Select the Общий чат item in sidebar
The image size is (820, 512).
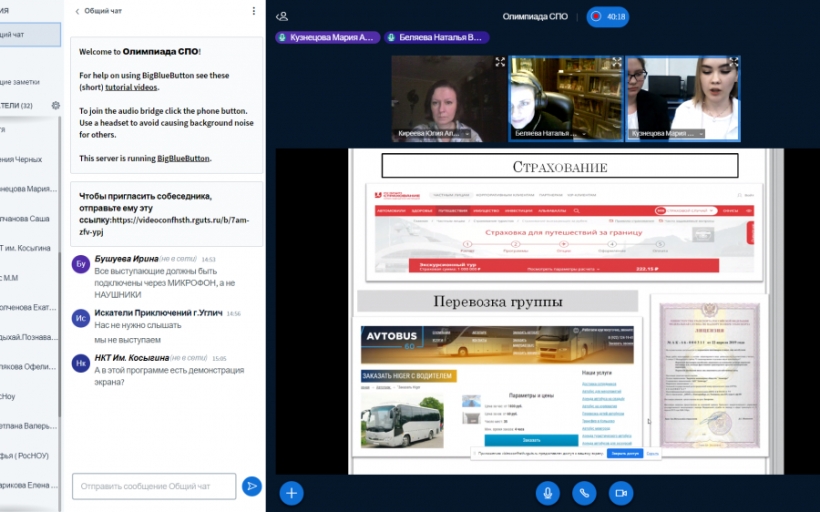(x=29, y=35)
